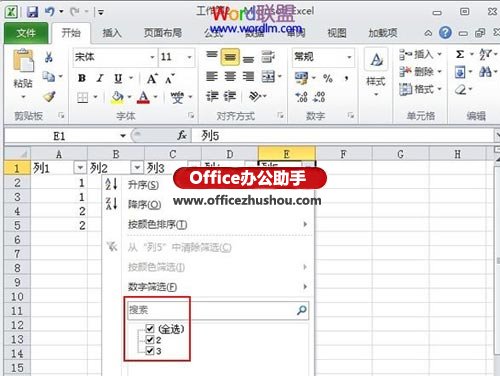Image resolution: width=500 pixels, height=376 pixels.
Task: Toggle Italic formatting
Action: click(x=100, y=78)
